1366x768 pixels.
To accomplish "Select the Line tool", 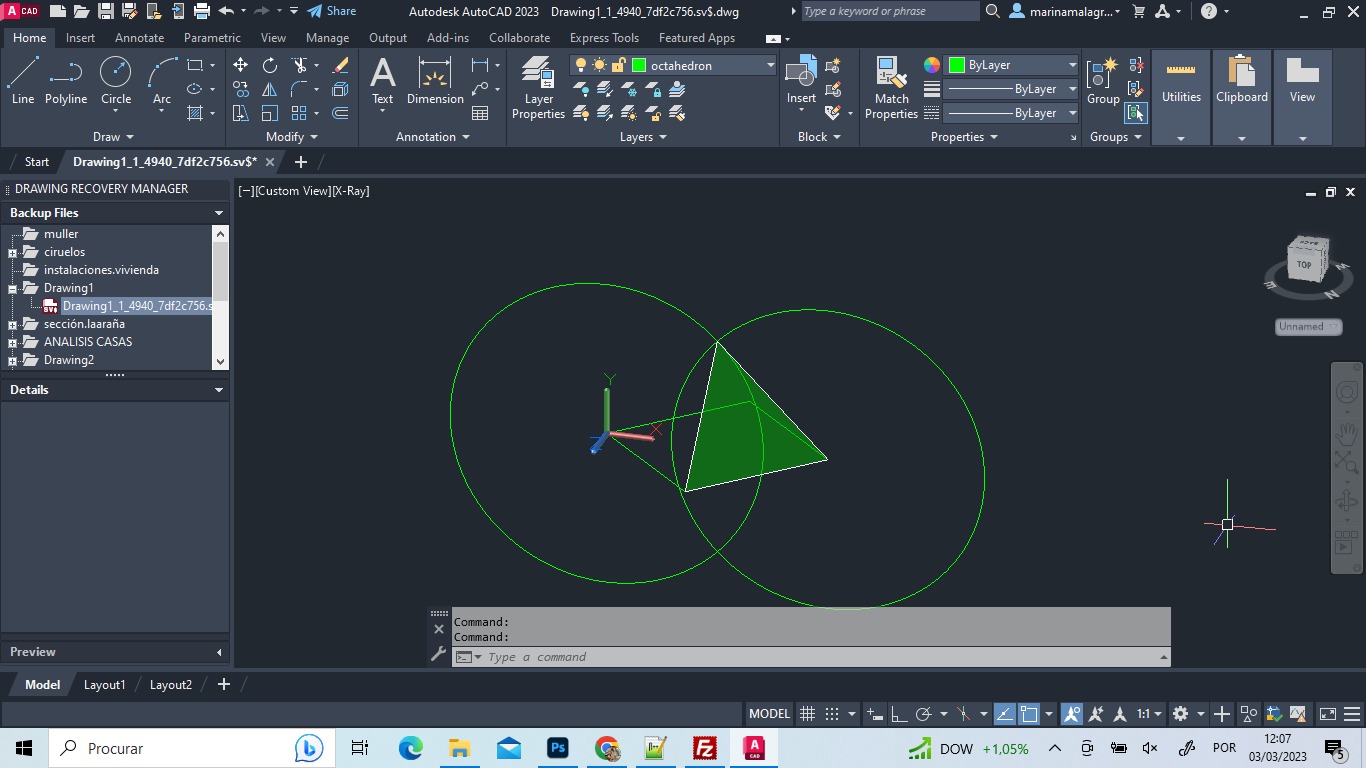I will pyautogui.click(x=23, y=80).
